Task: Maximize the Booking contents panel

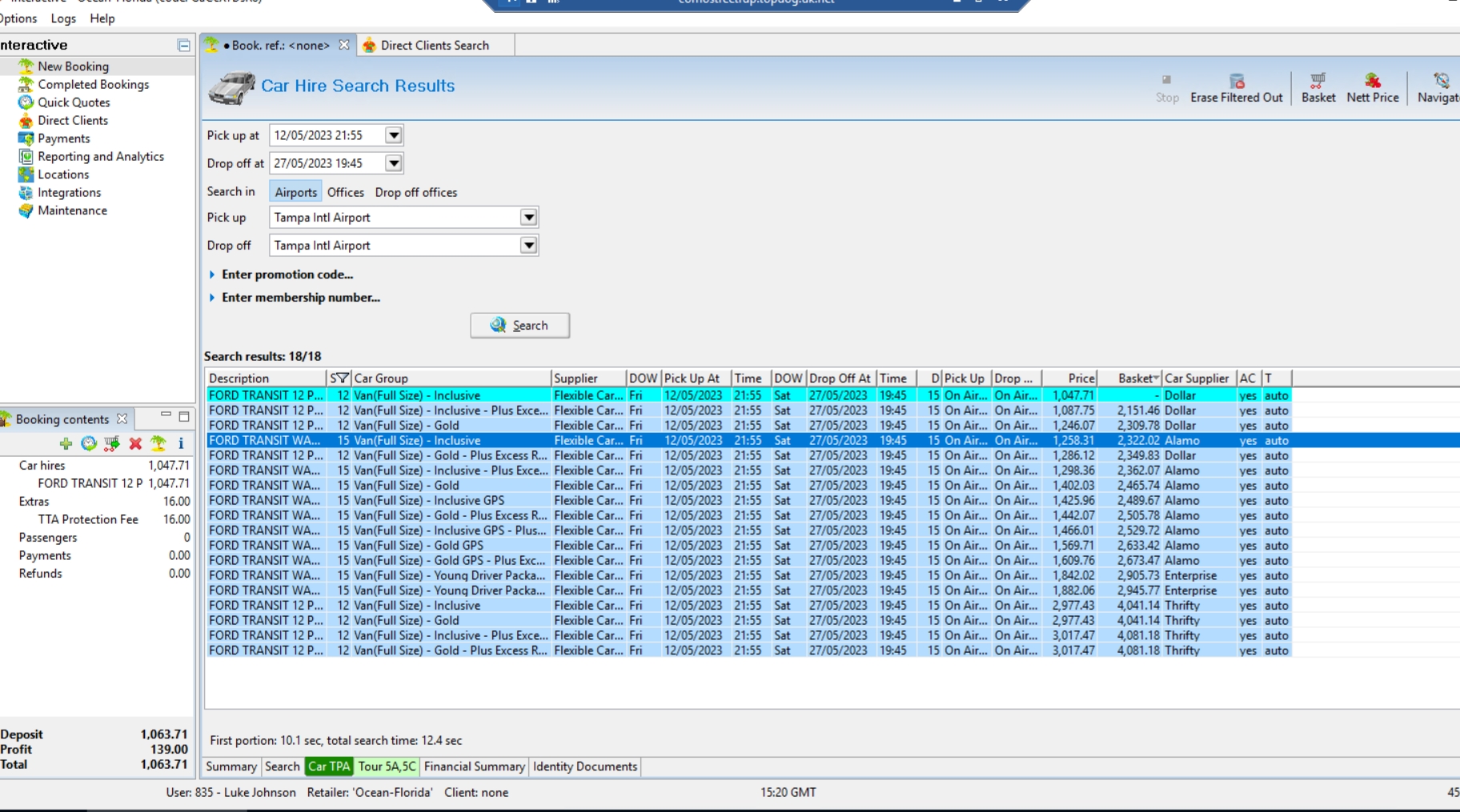Action: point(184,416)
